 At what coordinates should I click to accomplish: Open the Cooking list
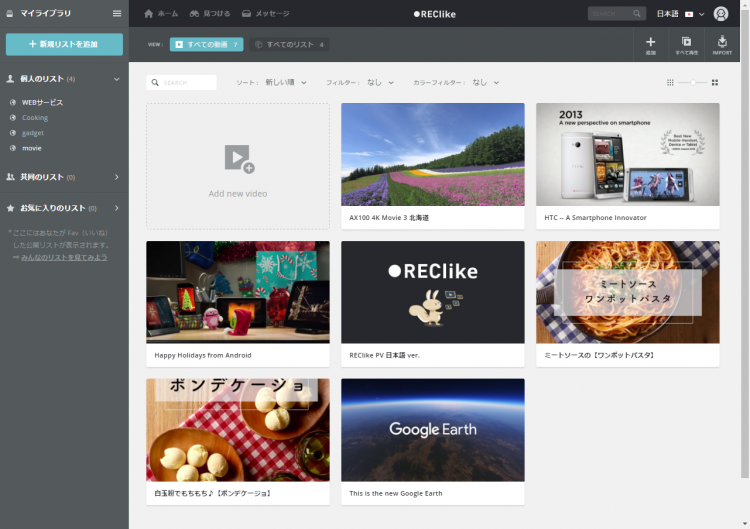click(35, 118)
